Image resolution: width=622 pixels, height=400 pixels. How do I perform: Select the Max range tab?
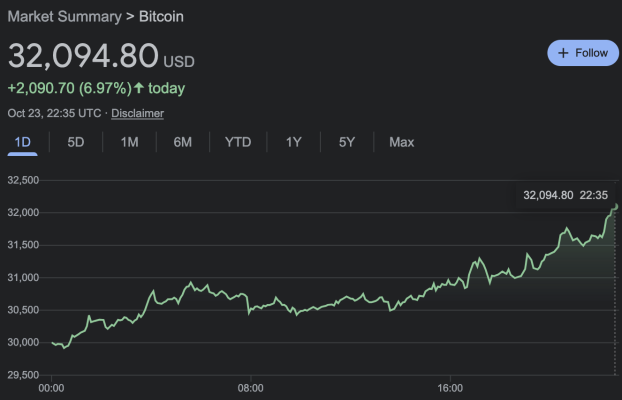pos(401,142)
